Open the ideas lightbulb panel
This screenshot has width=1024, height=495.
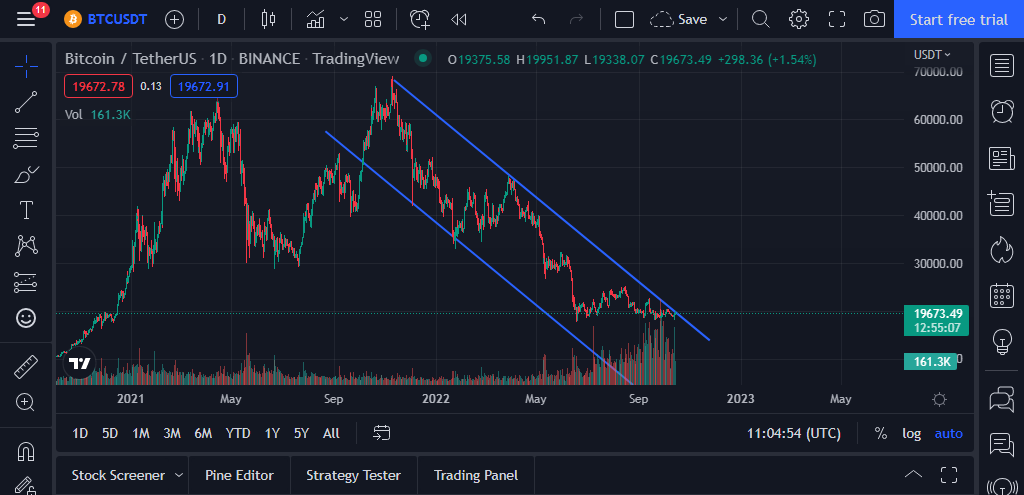tap(1002, 342)
